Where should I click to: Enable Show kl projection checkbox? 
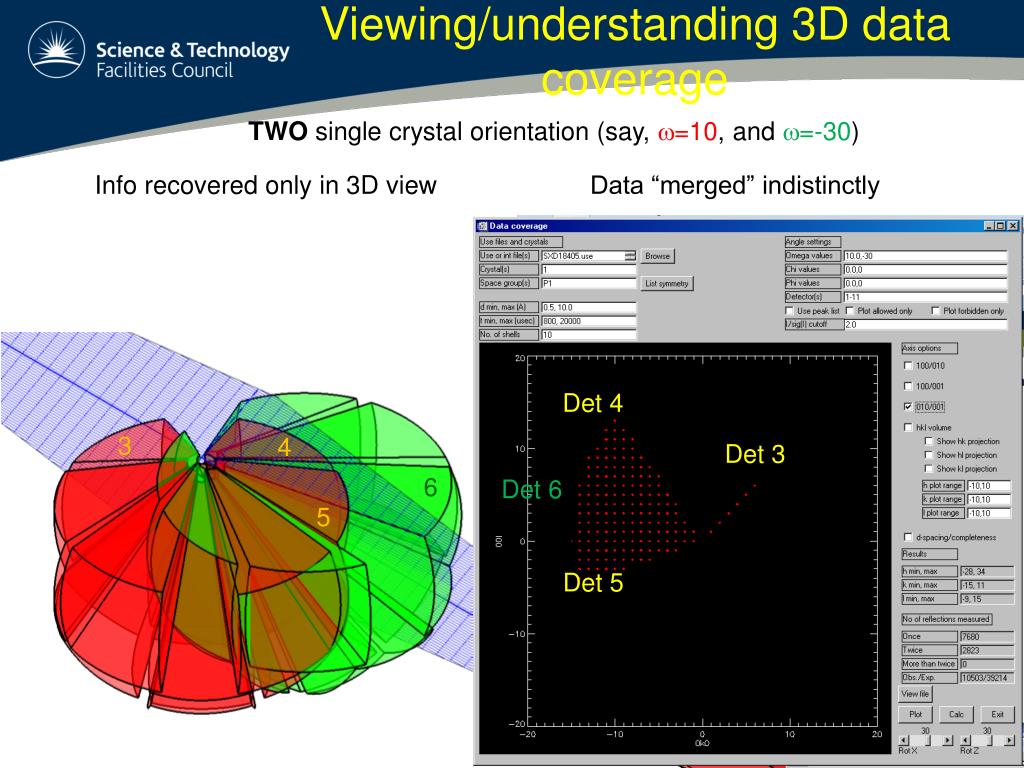click(x=929, y=469)
